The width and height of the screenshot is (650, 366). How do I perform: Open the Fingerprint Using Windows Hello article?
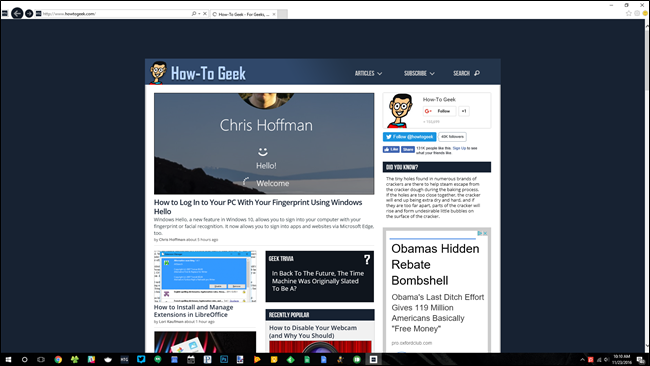pos(258,206)
